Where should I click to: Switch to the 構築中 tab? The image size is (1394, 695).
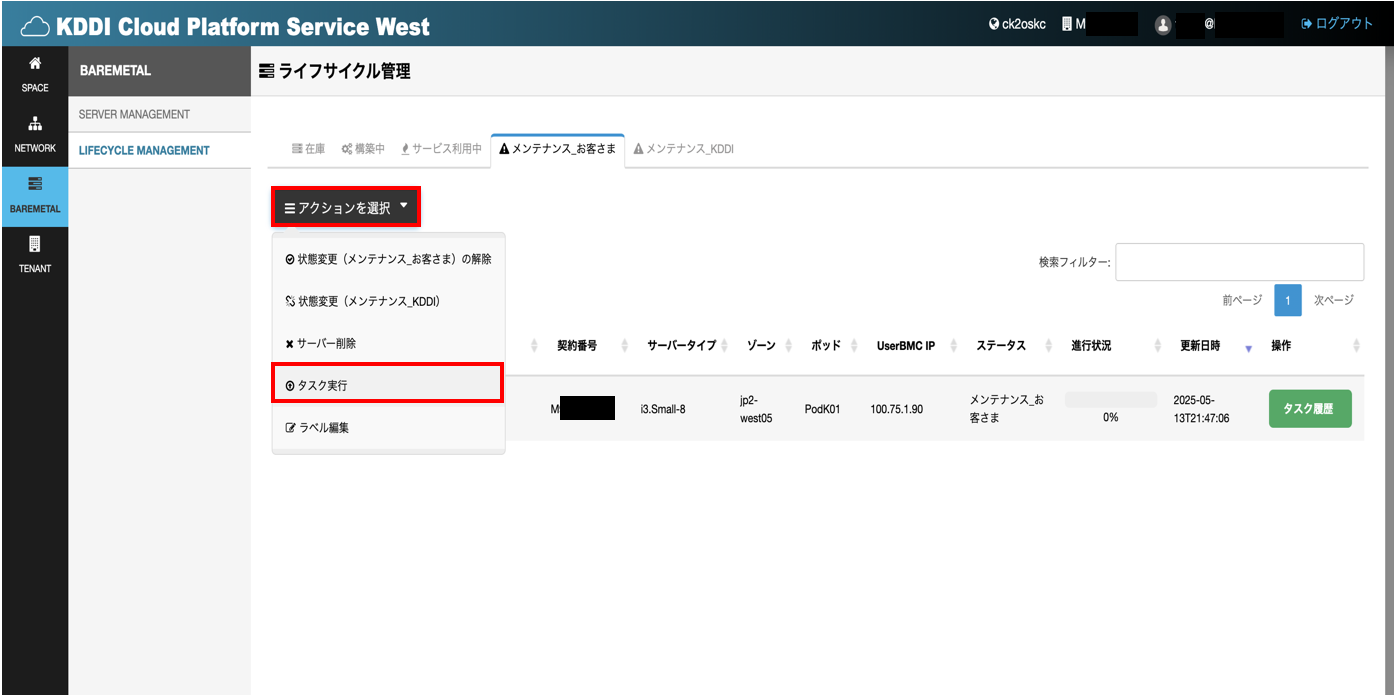click(x=363, y=149)
